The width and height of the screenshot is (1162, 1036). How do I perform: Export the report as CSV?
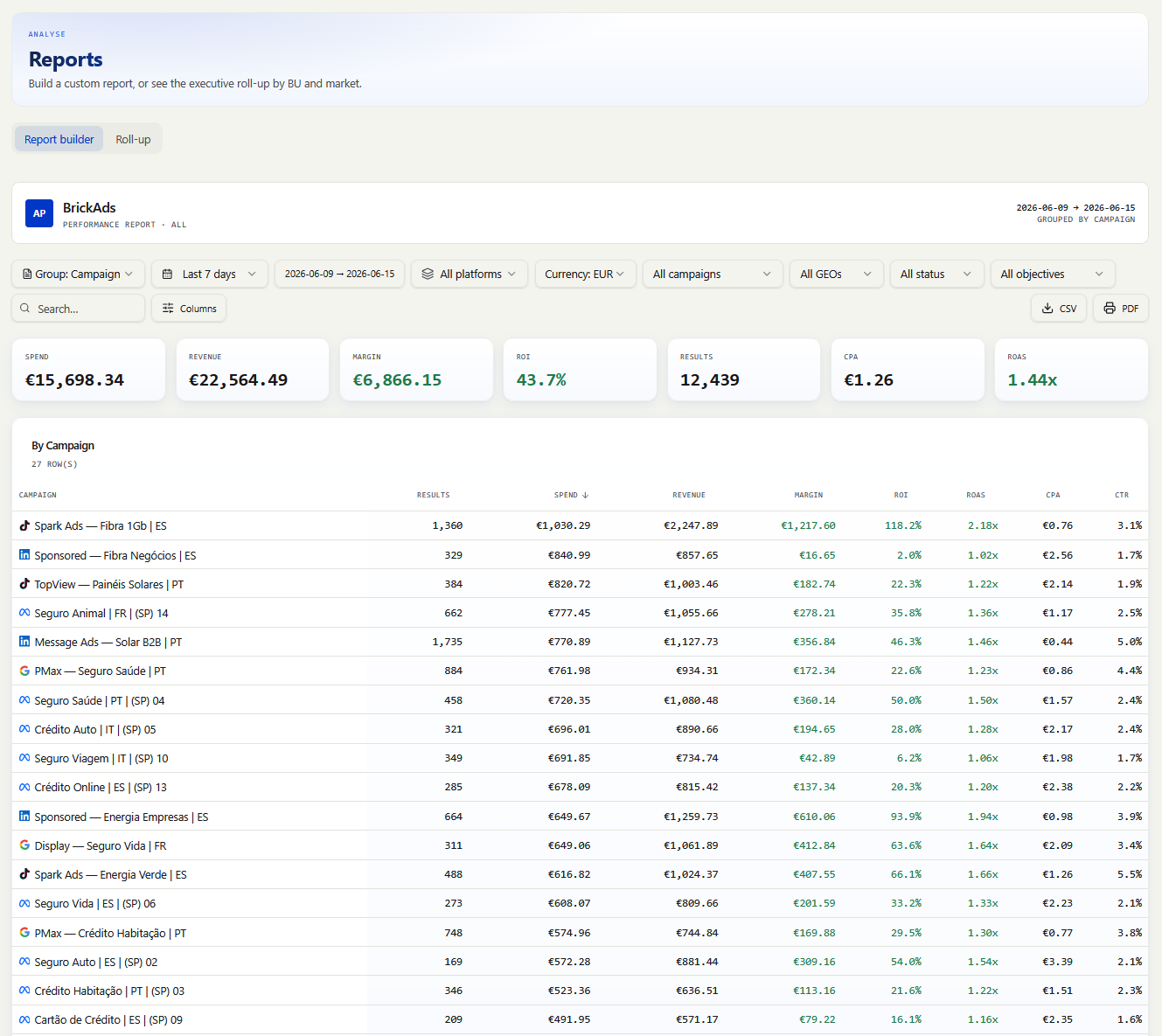tap(1059, 309)
